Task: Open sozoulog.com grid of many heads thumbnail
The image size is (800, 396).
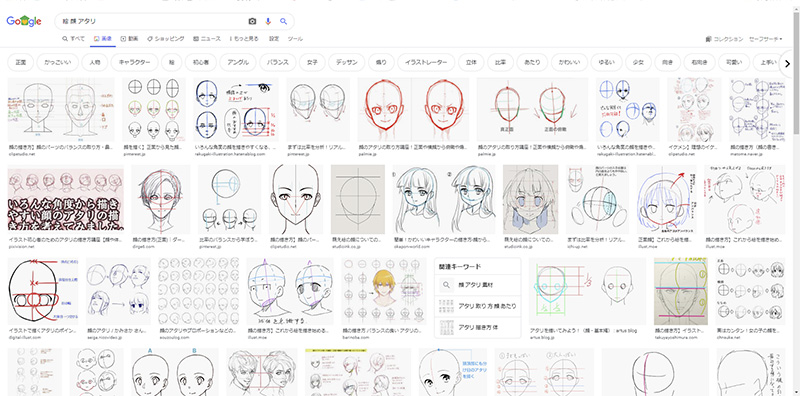Action: click(198, 291)
